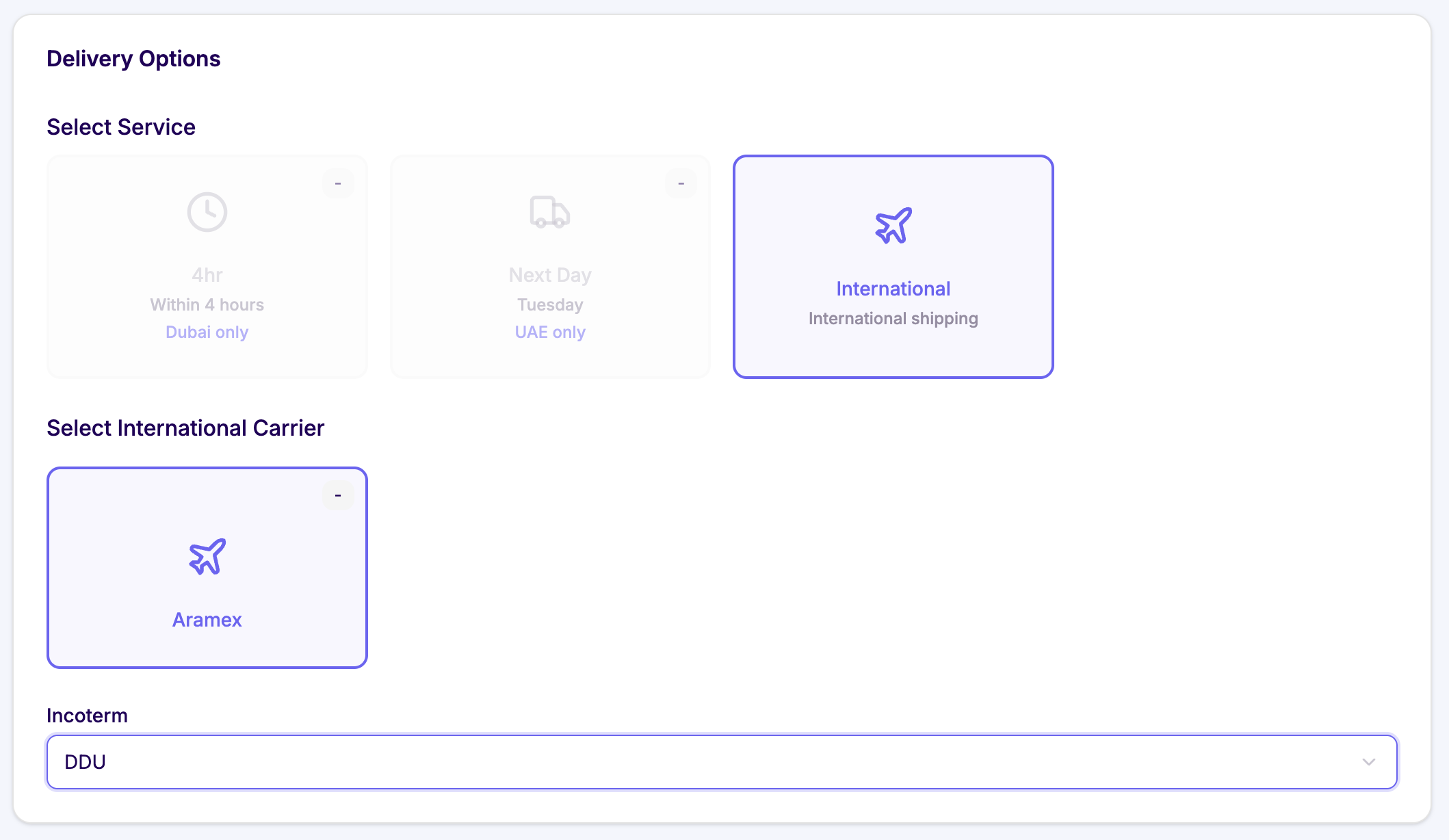Click the dash badge on Aramex card
Image resolution: width=1449 pixels, height=840 pixels.
[x=338, y=495]
